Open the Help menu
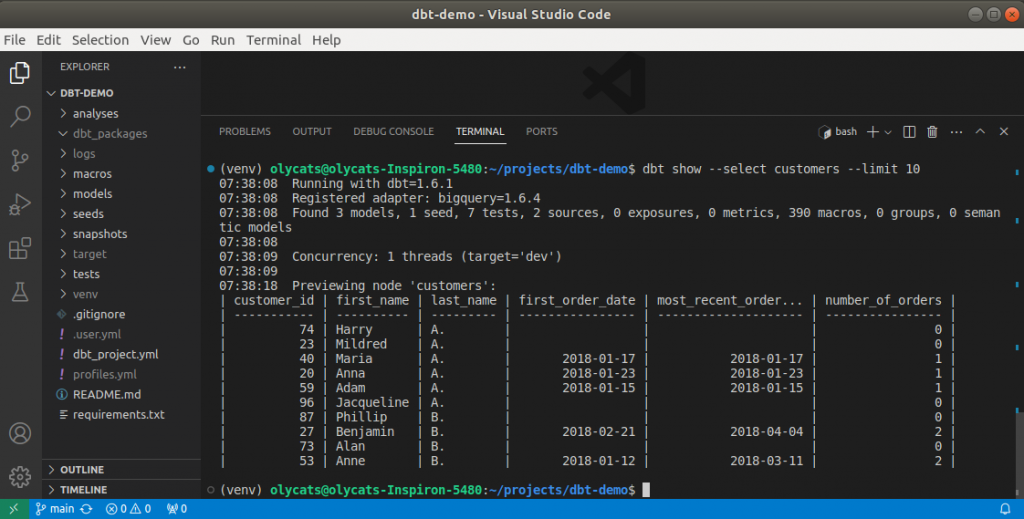The height and width of the screenshot is (519, 1024). pyautogui.click(x=327, y=40)
